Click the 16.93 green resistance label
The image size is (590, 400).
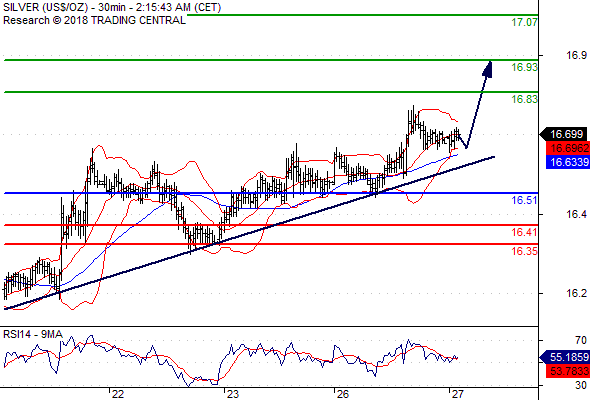click(524, 67)
